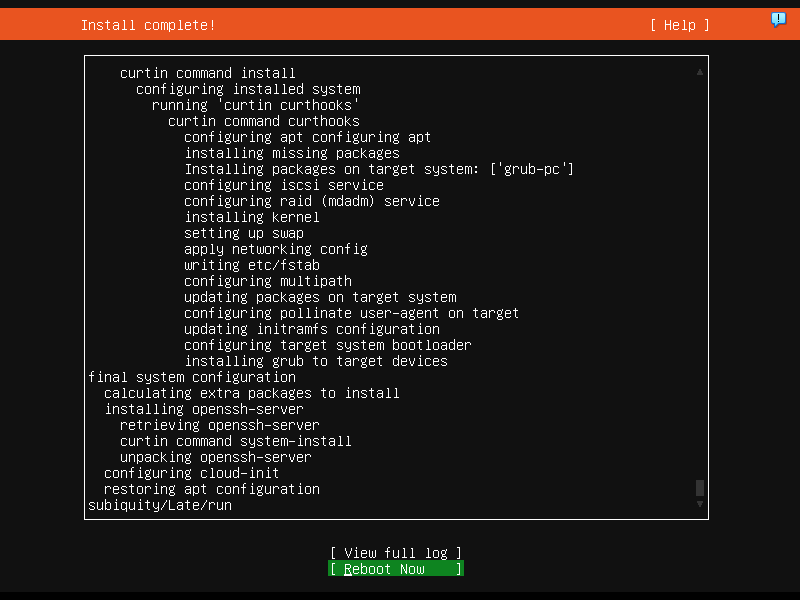Screen dimensions: 800x600
Task: Click the Reboot Now button
Action: (x=396, y=569)
